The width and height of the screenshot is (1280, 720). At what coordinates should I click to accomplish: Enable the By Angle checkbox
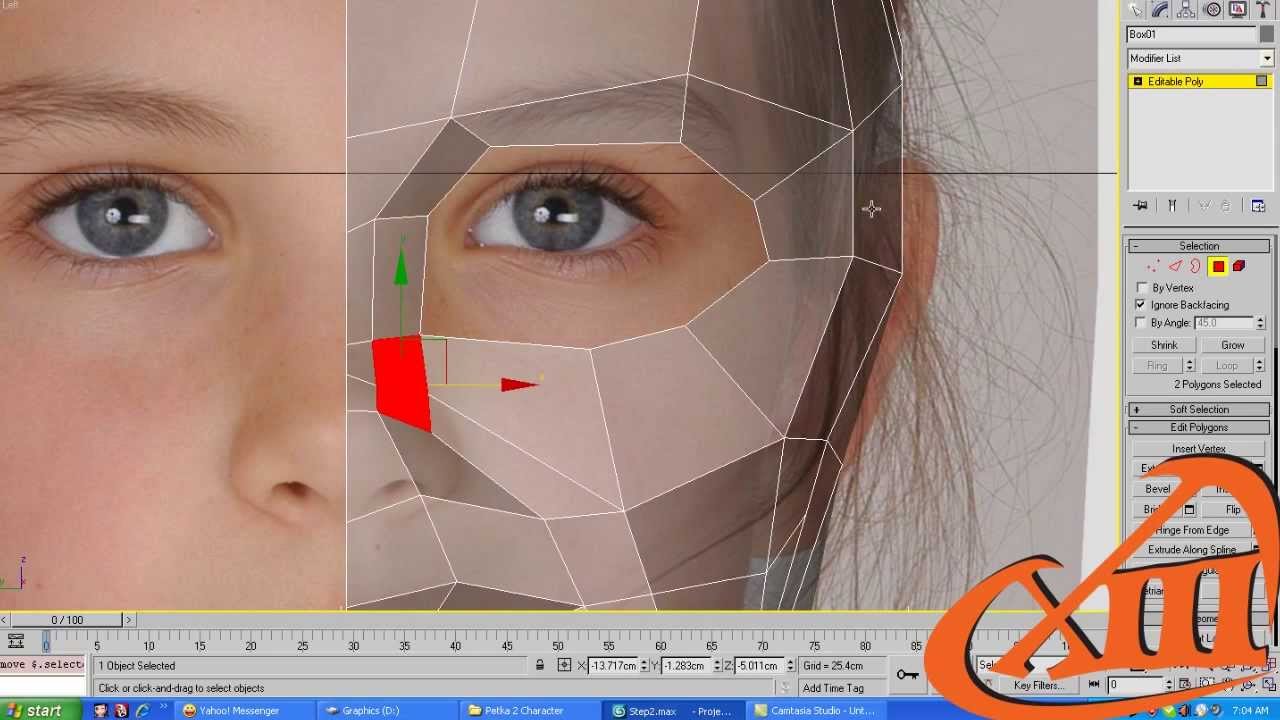click(1141, 323)
